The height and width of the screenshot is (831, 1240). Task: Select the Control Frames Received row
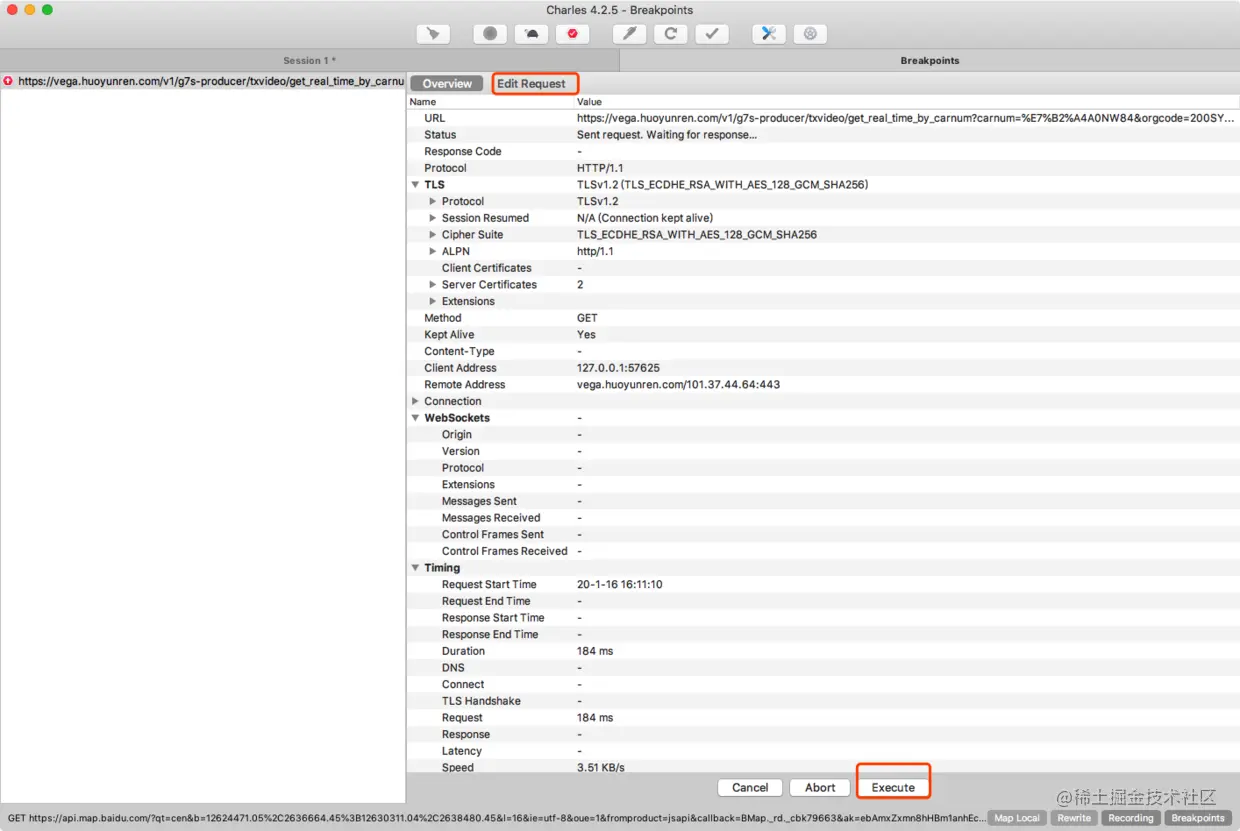click(823, 551)
